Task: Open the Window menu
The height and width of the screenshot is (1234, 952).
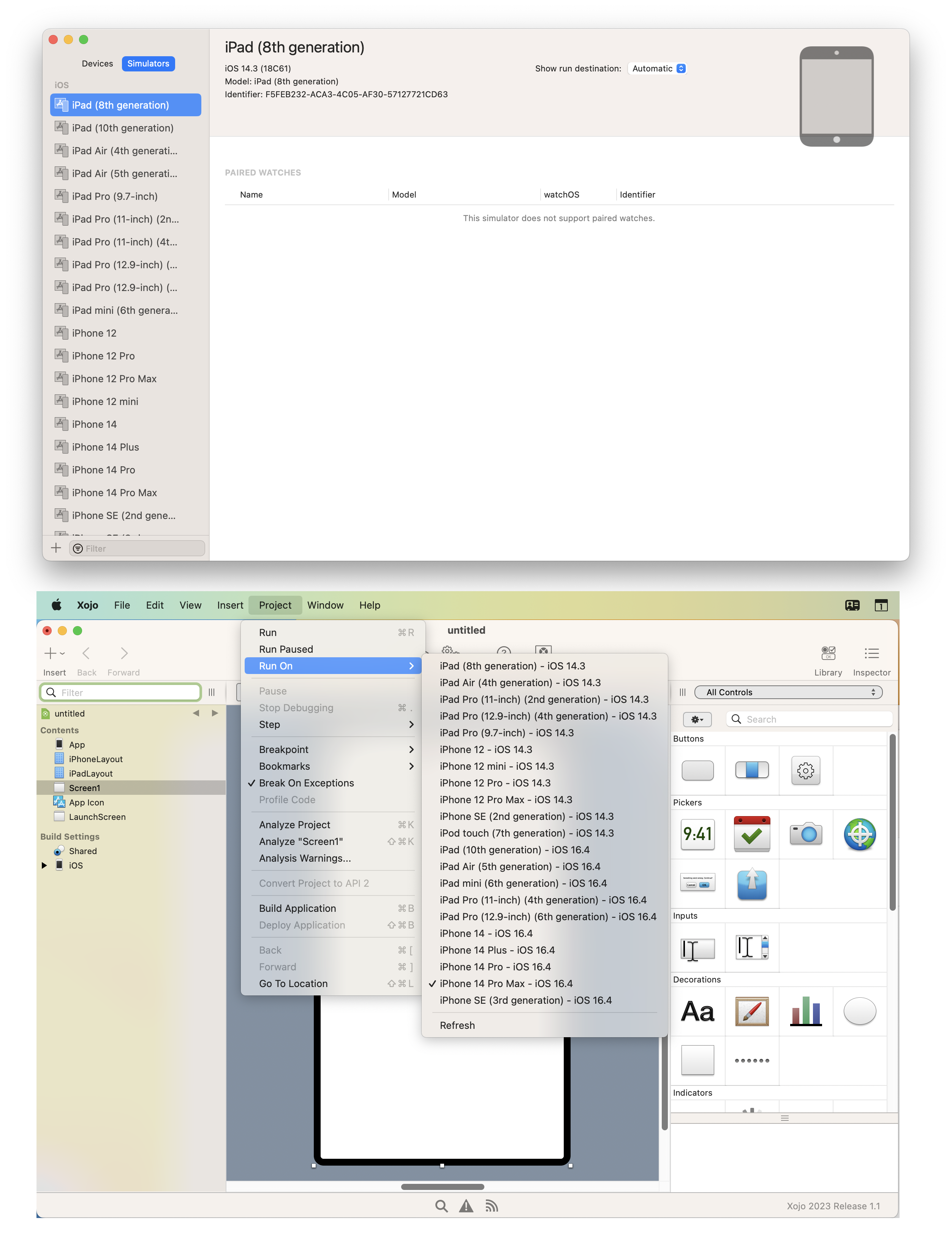Action: tap(325, 604)
